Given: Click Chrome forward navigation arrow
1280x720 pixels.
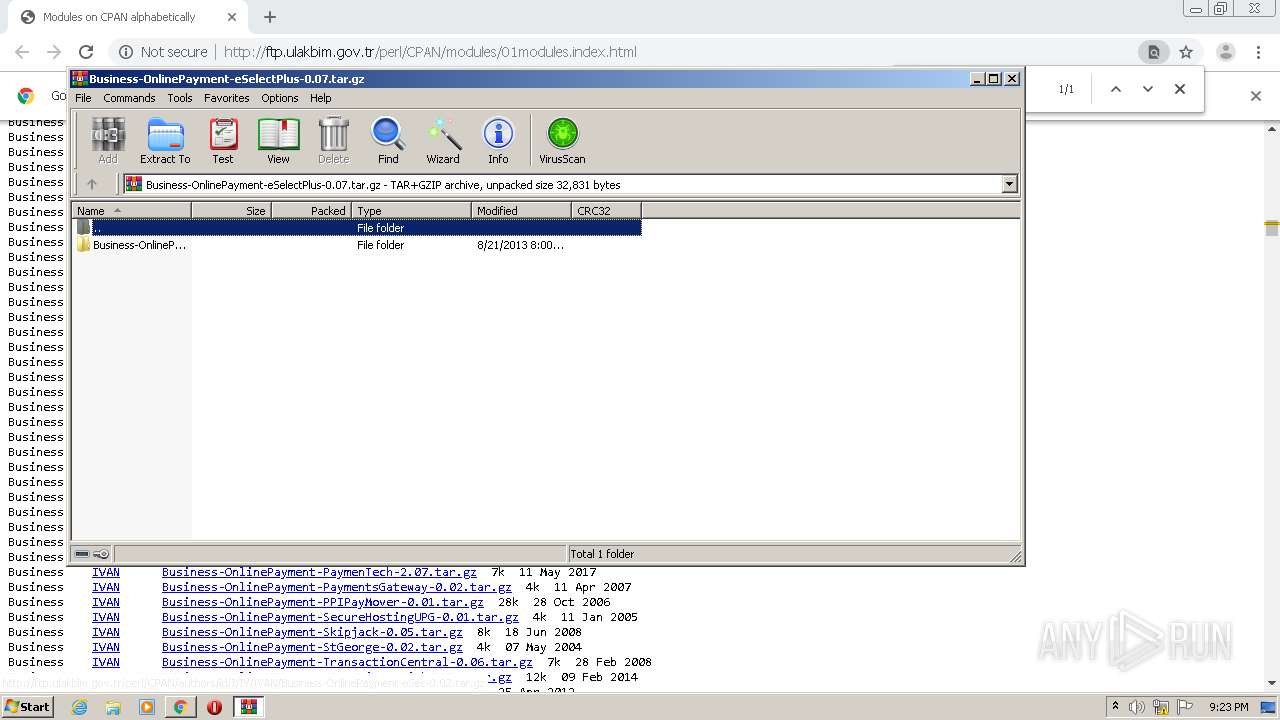Looking at the screenshot, I should pos(54,52).
